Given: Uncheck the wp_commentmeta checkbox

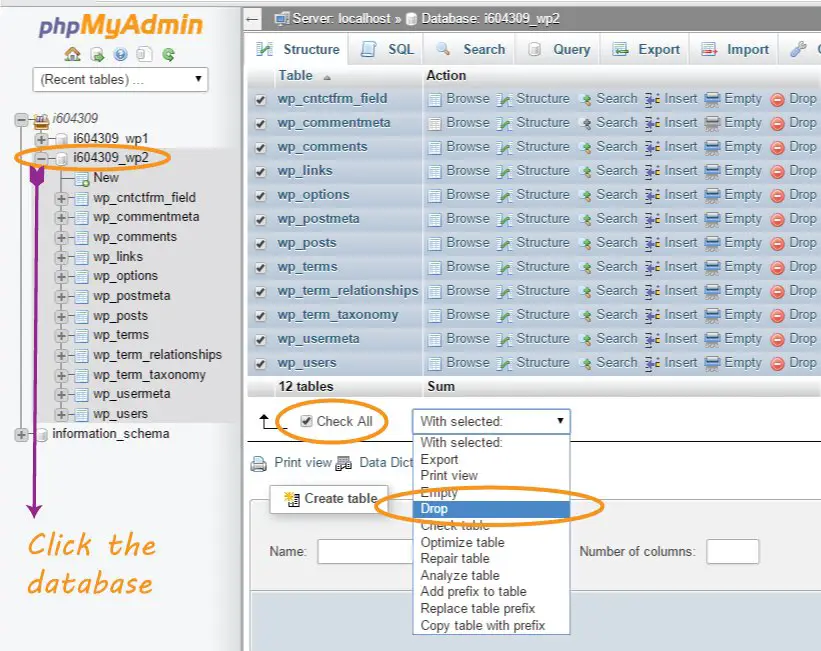Looking at the screenshot, I should pos(261,124).
